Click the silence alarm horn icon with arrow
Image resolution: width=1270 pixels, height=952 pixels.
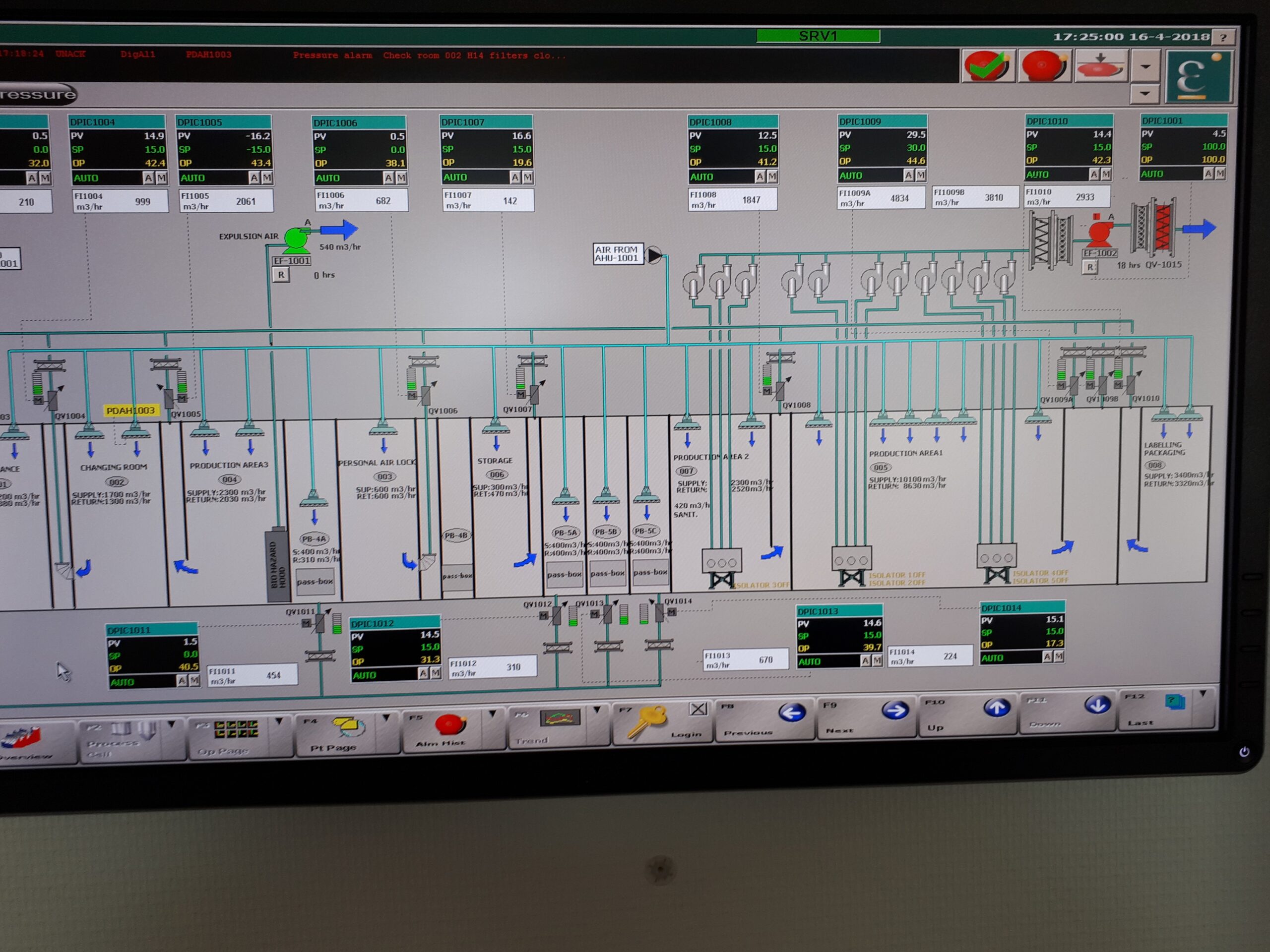click(1100, 66)
